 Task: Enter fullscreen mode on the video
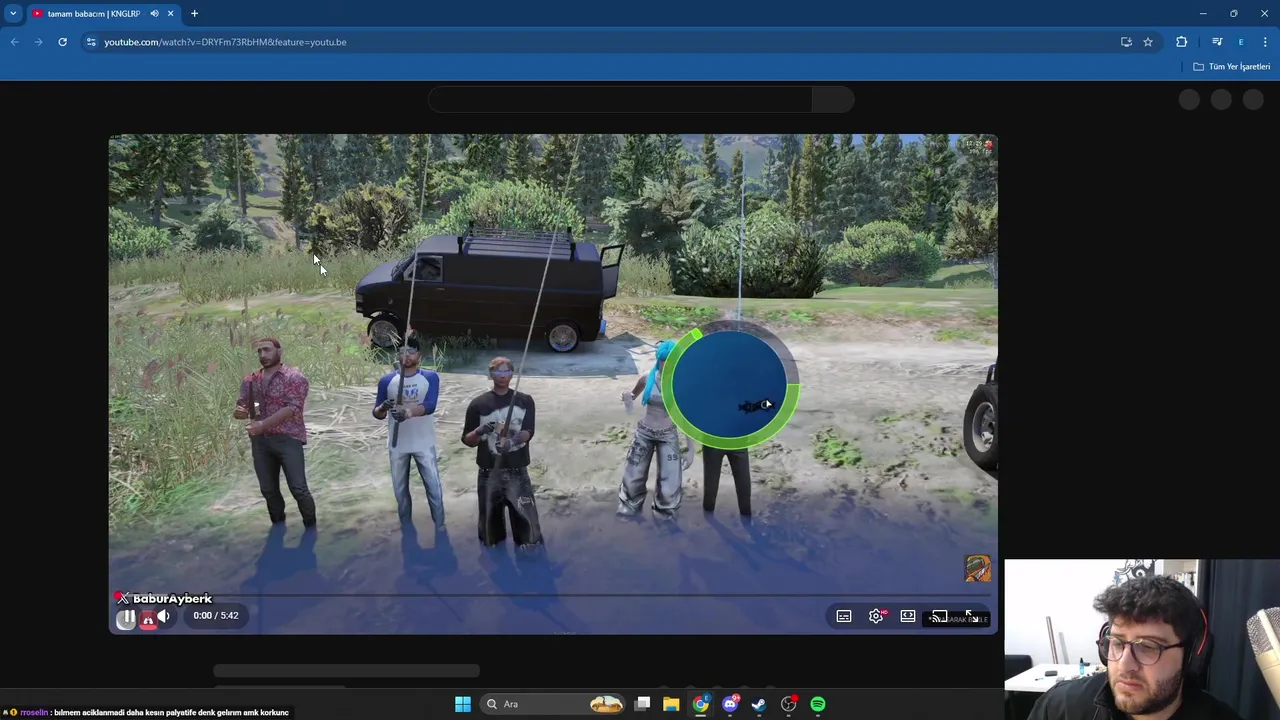971,616
